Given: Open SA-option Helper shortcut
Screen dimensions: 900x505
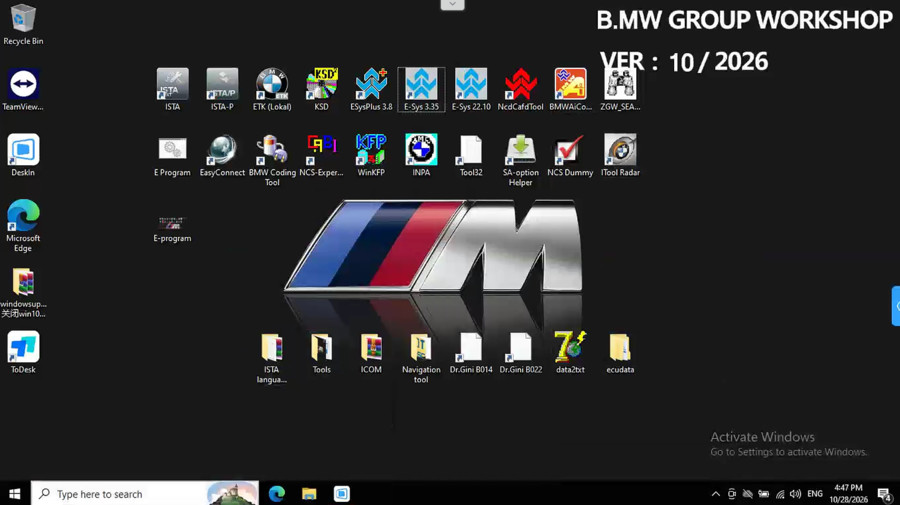Looking at the screenshot, I should point(521,160).
